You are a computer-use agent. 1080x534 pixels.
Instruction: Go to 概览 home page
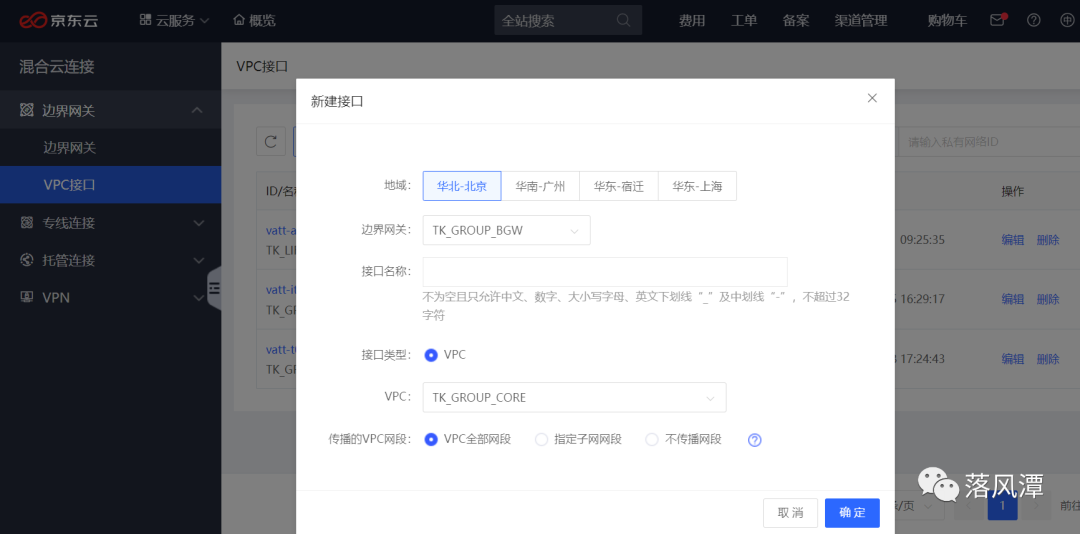(255, 21)
